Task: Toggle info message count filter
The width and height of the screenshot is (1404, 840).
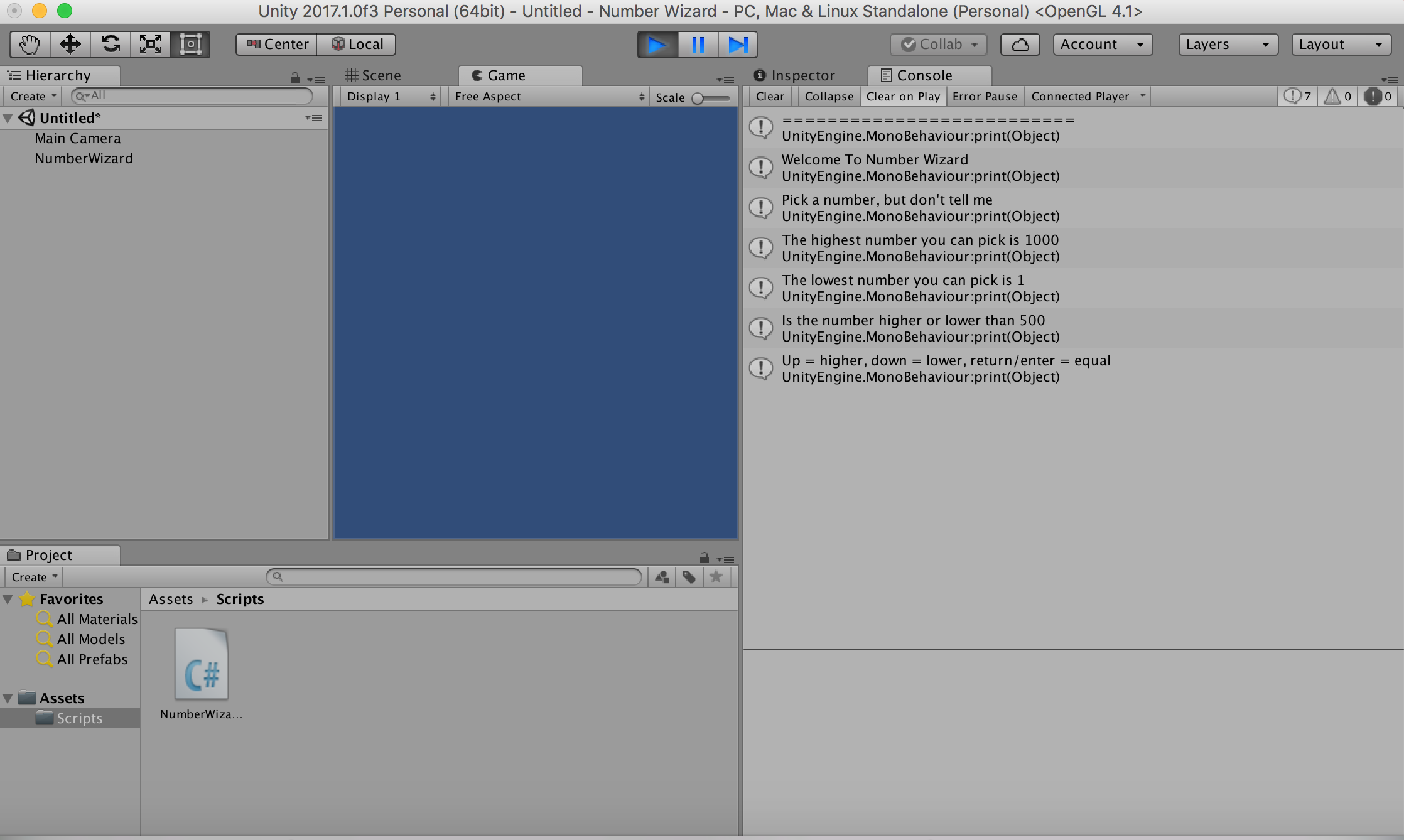Action: pos(1297,96)
